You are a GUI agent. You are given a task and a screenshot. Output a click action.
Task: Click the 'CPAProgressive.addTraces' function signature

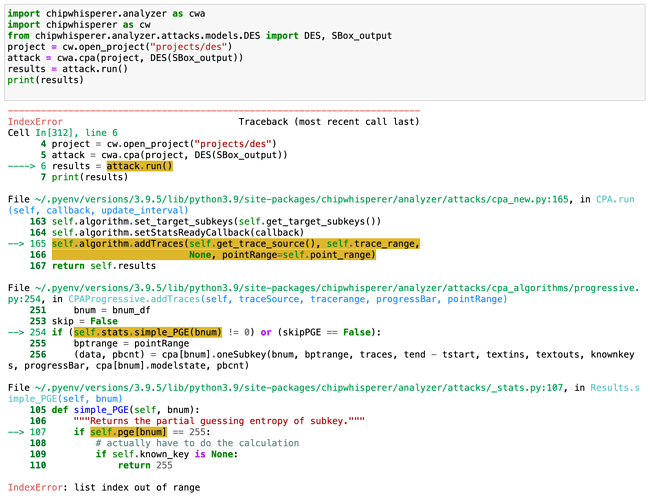(288, 299)
